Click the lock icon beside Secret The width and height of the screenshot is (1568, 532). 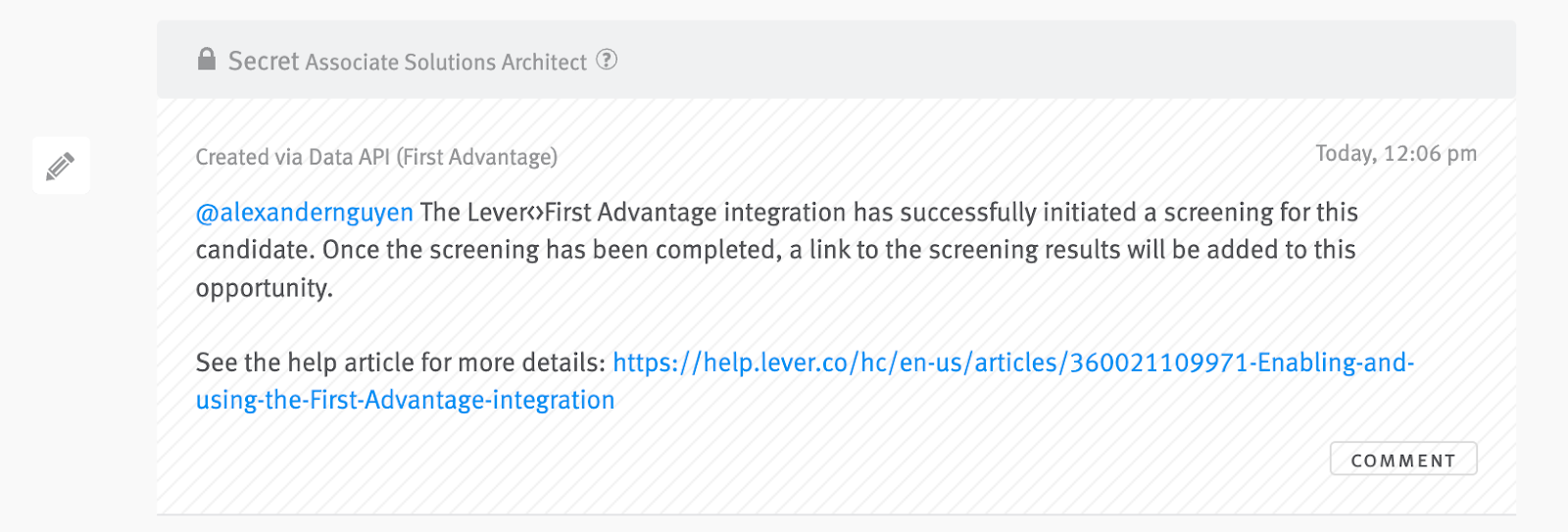coord(206,60)
